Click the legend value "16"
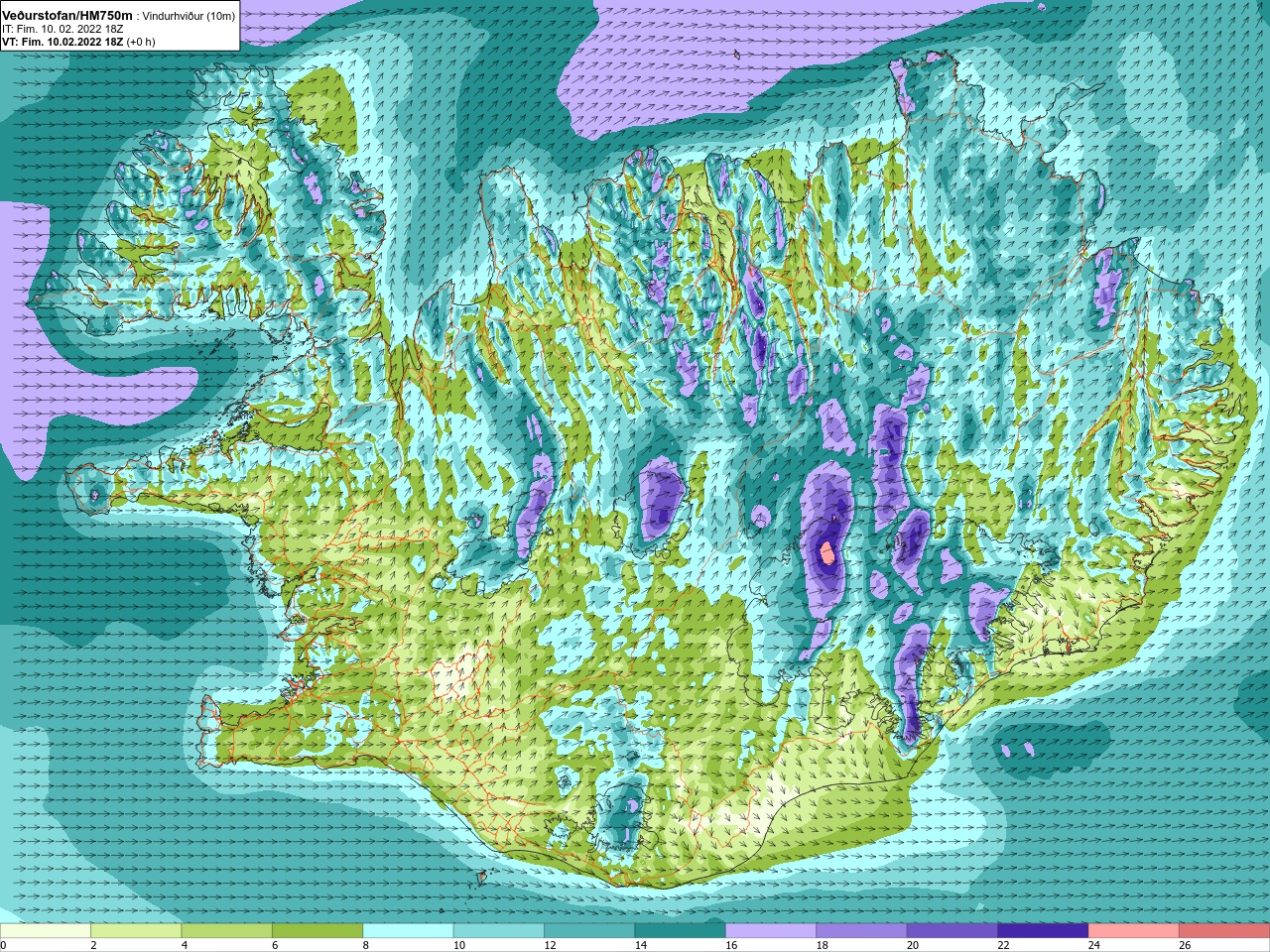 (731, 945)
